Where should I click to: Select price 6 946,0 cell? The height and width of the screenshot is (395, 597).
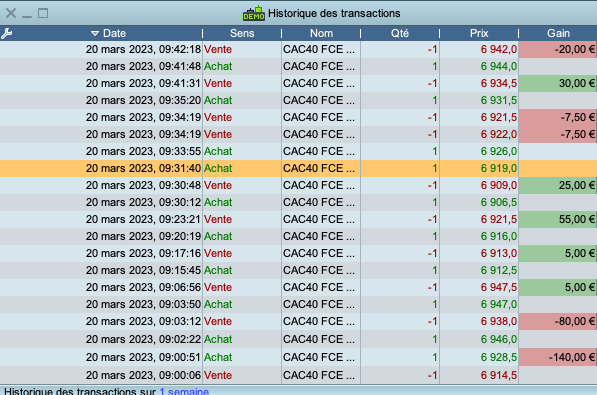tap(479, 339)
